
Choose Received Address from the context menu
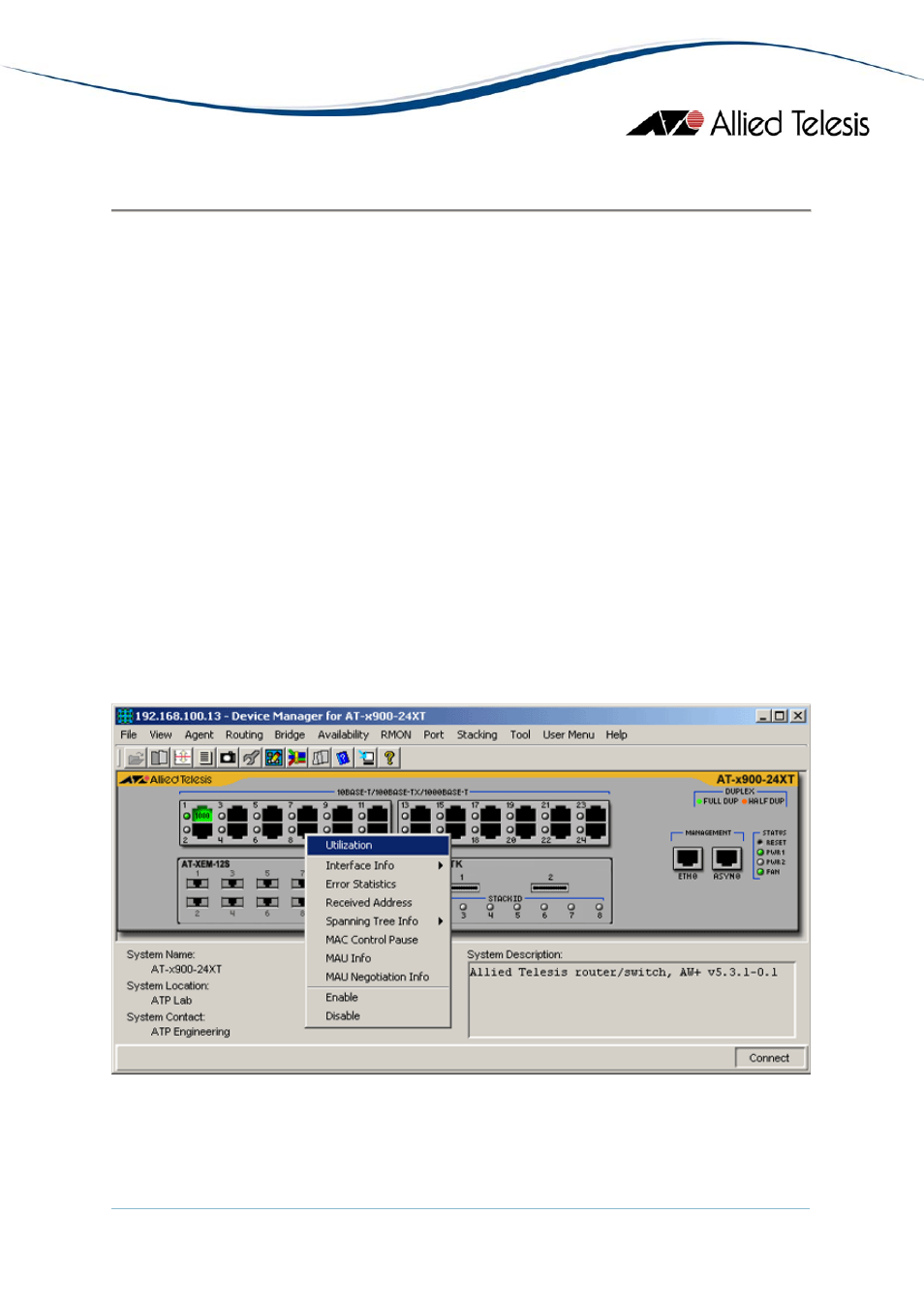point(378,903)
